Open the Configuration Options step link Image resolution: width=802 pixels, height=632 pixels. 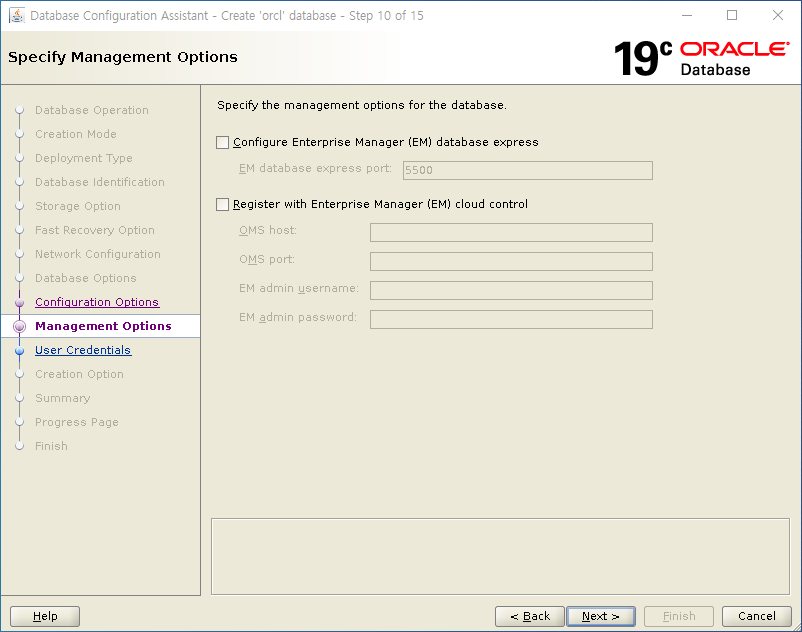97,302
